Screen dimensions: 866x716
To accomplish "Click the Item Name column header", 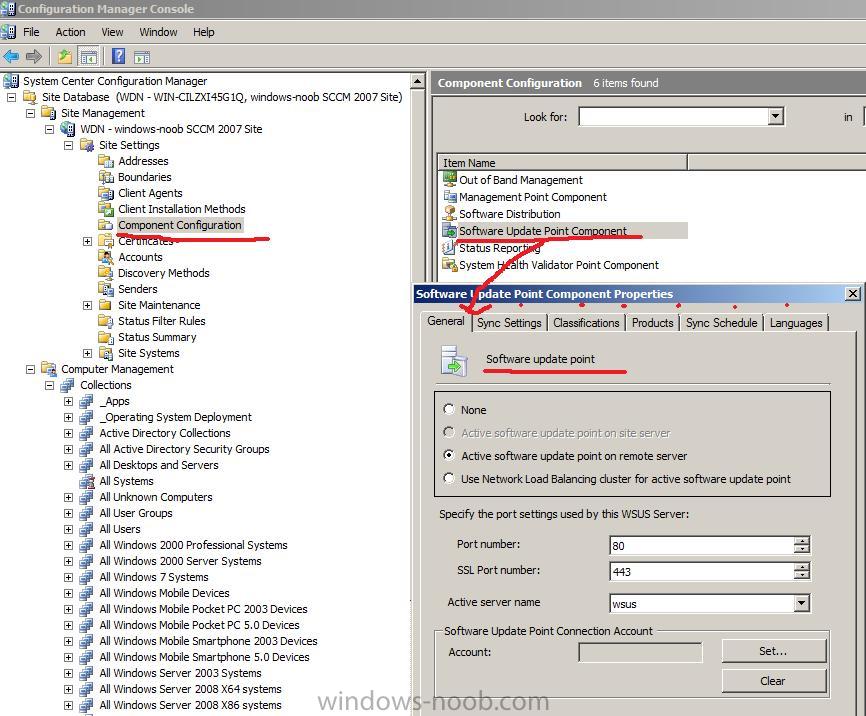I will coord(562,162).
